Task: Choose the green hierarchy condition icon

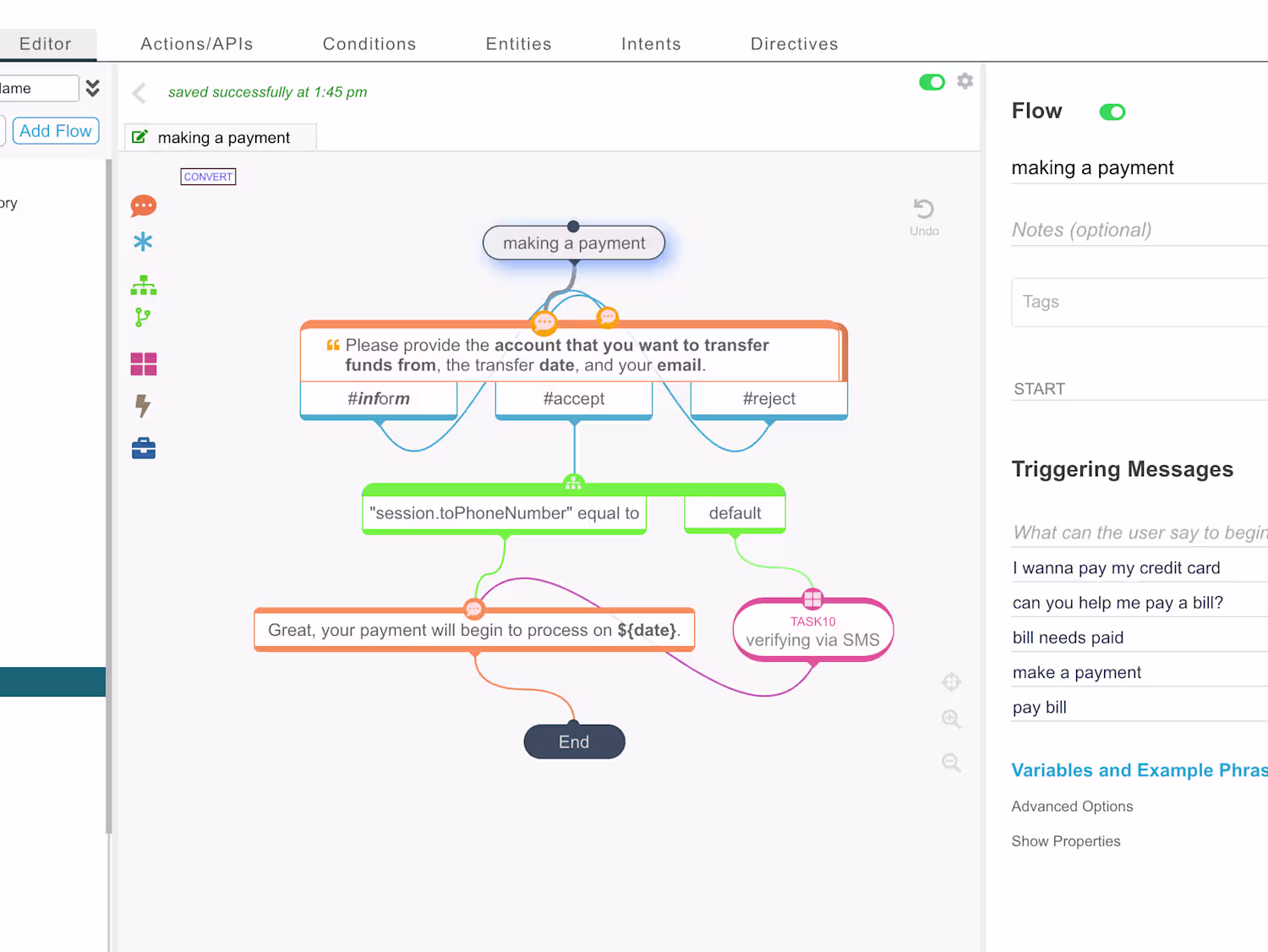Action: (144, 285)
